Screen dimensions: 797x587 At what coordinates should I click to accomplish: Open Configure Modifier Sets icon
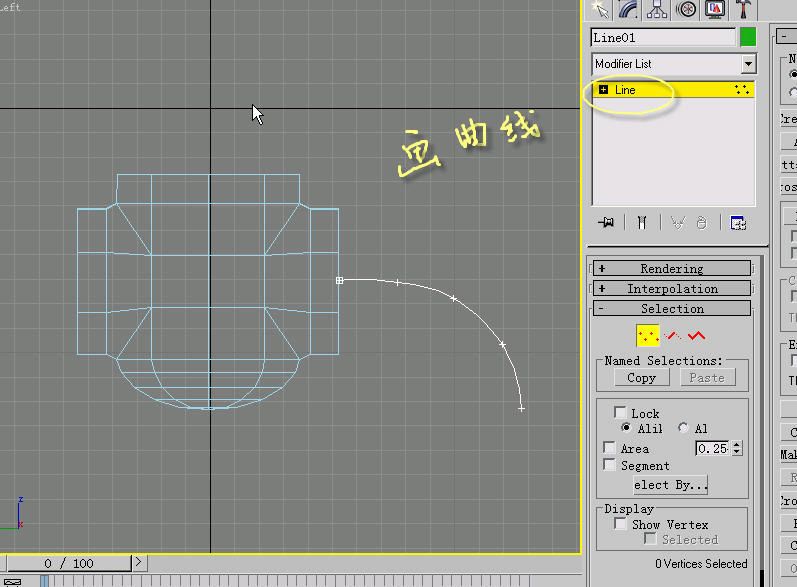pyautogui.click(x=738, y=223)
